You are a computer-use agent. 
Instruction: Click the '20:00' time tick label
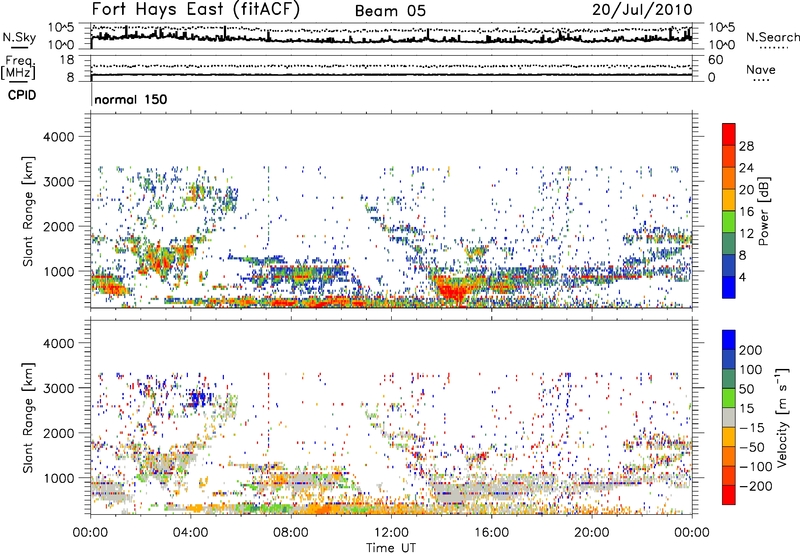click(x=592, y=532)
